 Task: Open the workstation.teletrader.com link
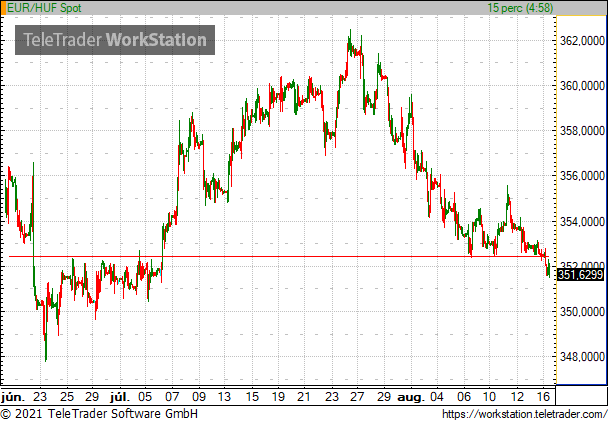pos(525,414)
